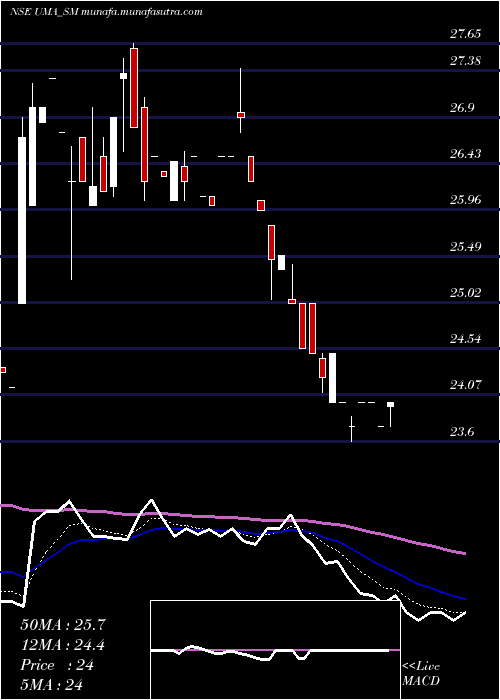Click the NSE UMA_SM munafasutra.com title text
The image size is (500, 700).
point(106,12)
